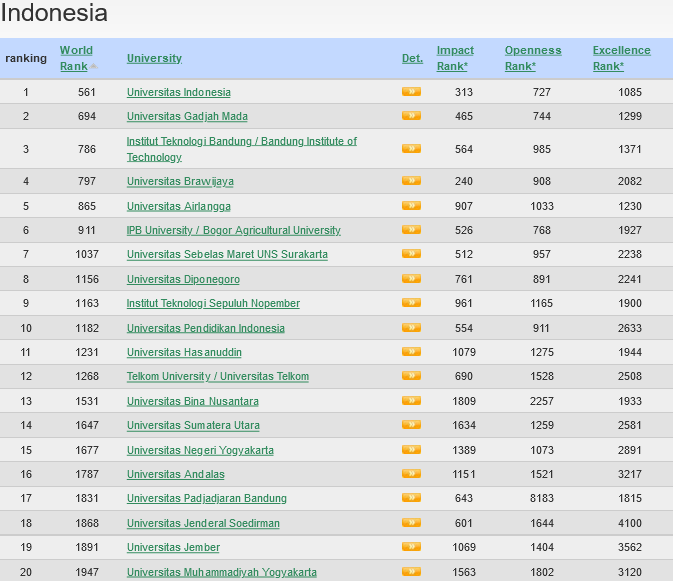Open Universitas Jember link

point(173,547)
